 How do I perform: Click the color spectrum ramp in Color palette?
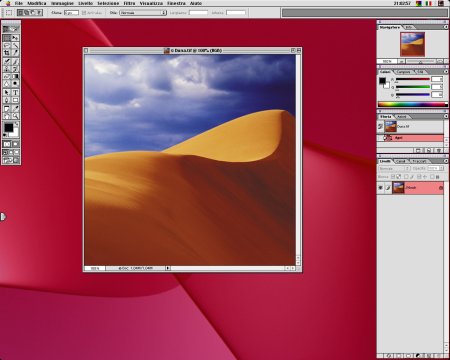click(413, 105)
